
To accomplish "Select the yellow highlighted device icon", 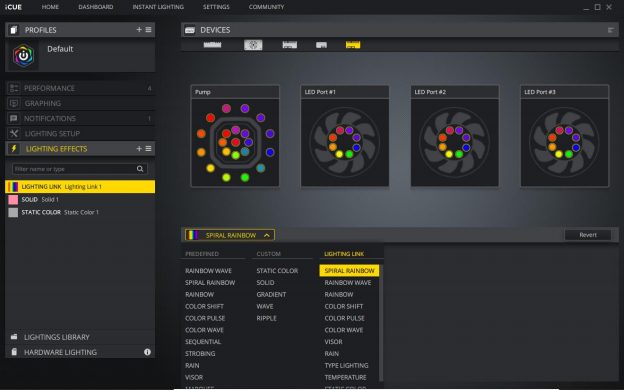I will click(x=353, y=45).
